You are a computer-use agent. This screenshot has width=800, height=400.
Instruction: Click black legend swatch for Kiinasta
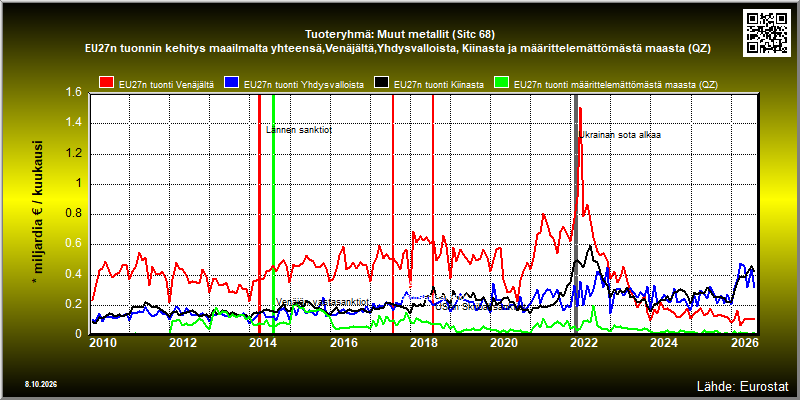click(382, 83)
